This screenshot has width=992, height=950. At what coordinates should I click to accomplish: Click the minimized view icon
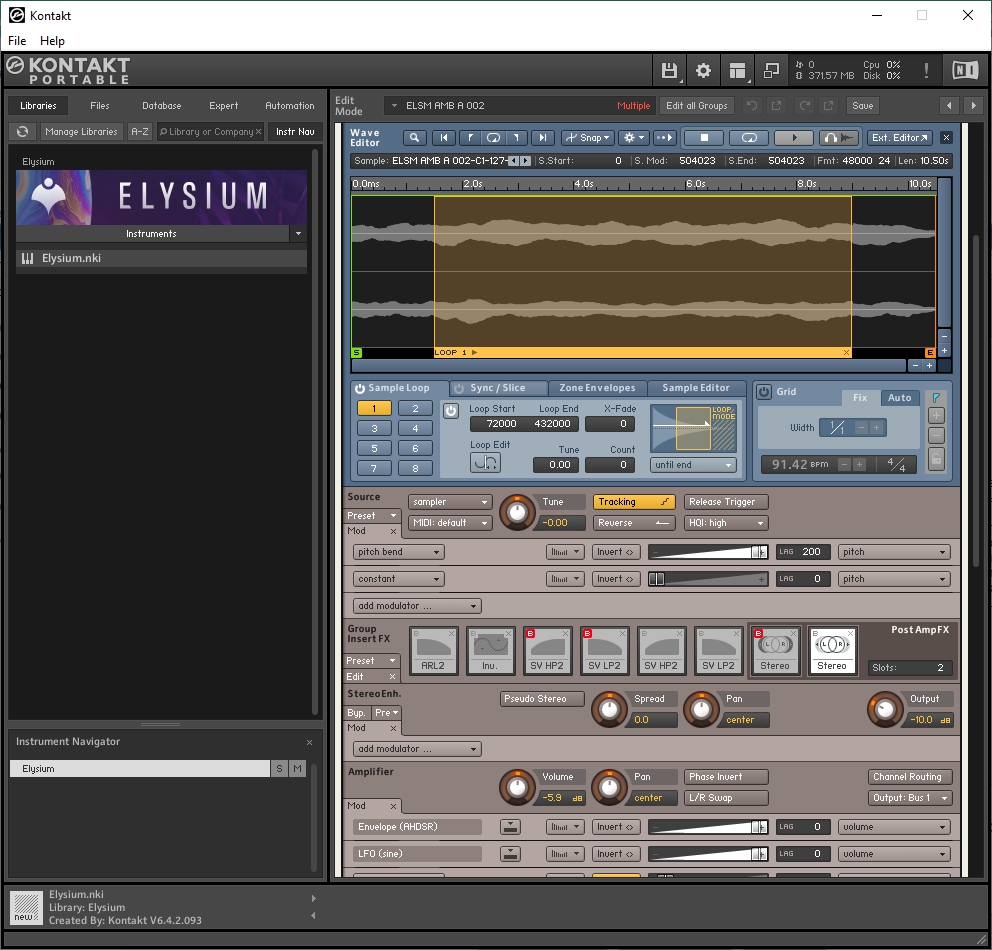point(771,70)
